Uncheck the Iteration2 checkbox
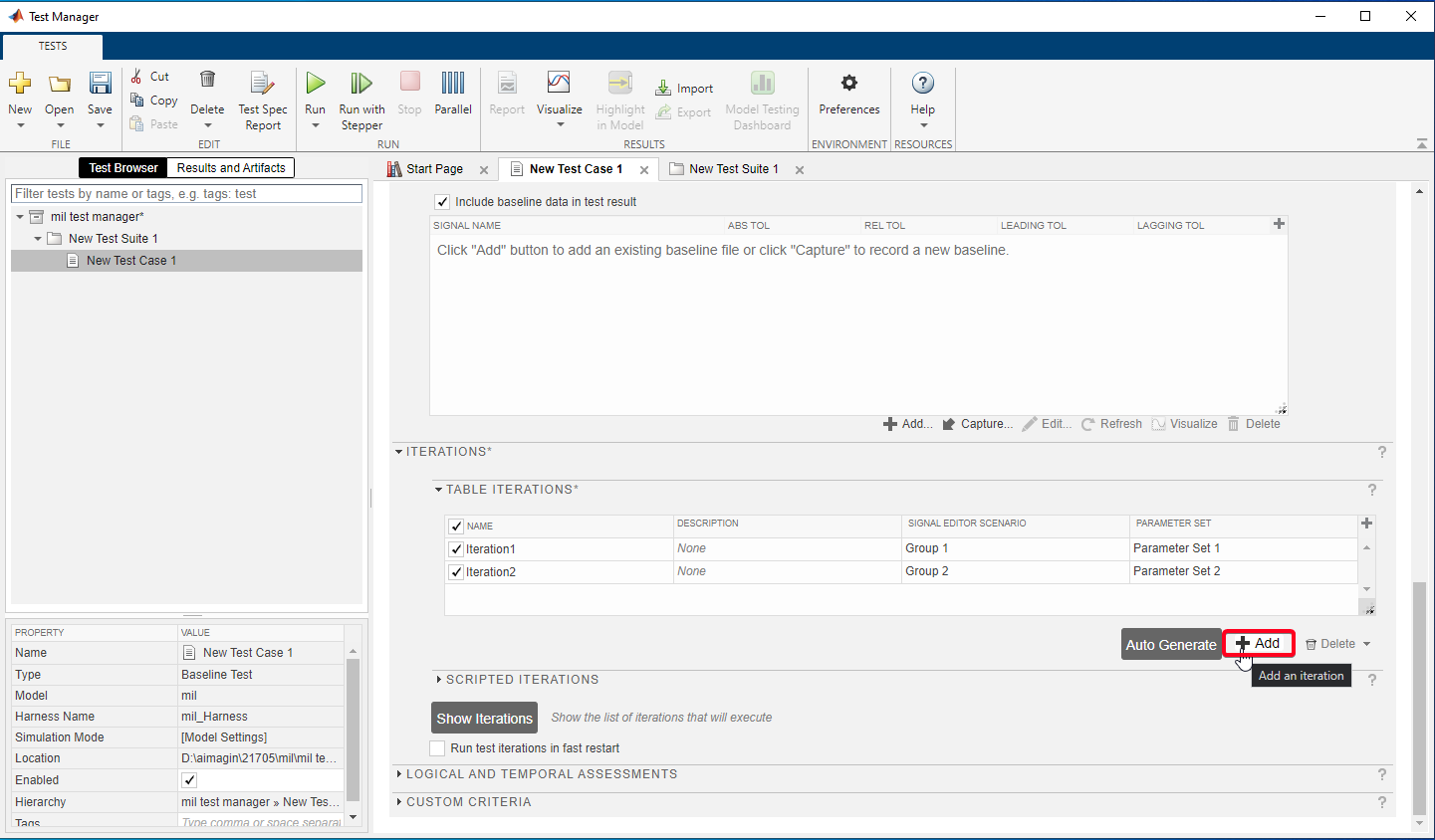This screenshot has width=1435, height=840. (x=456, y=572)
